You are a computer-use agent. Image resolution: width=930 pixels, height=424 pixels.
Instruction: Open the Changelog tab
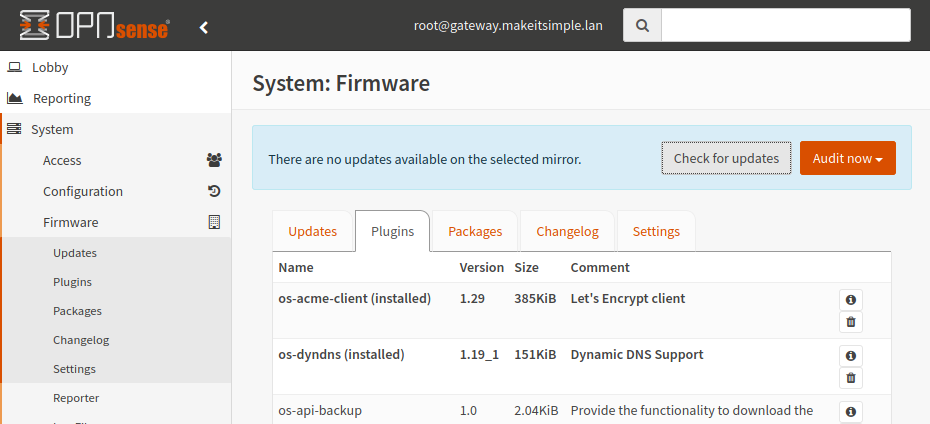[567, 231]
